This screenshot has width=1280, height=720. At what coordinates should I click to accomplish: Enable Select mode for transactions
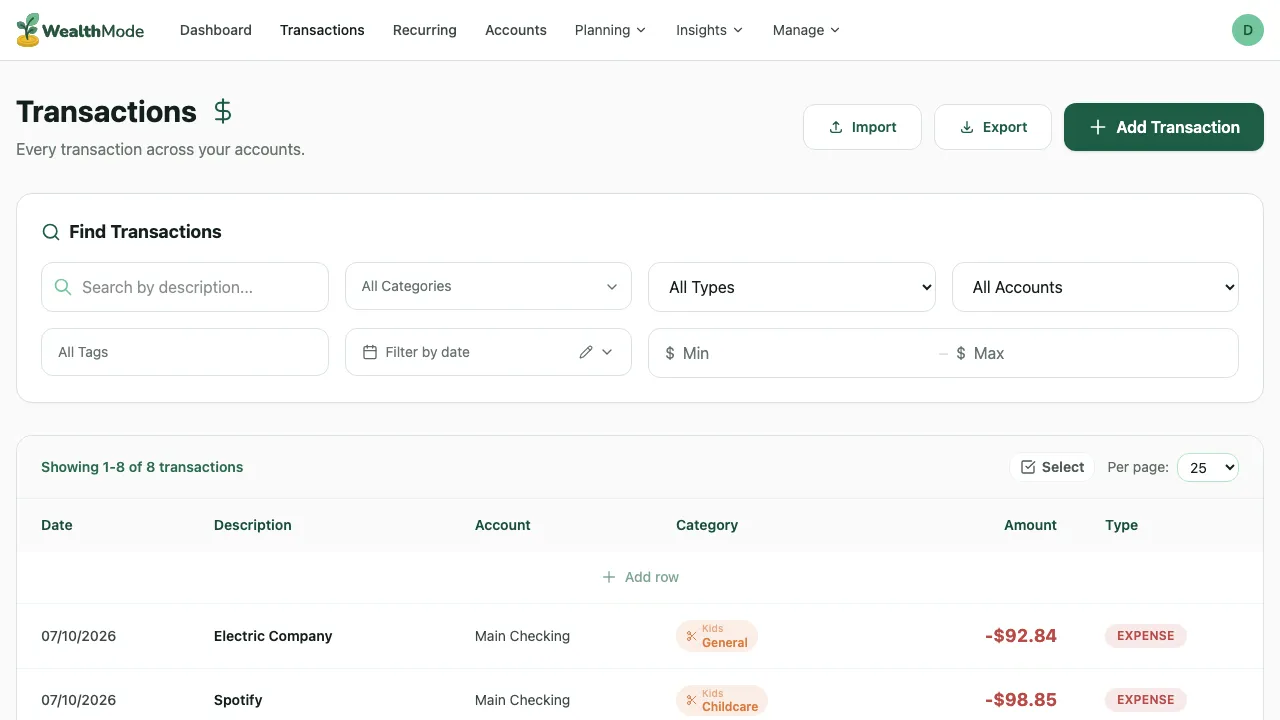click(x=1052, y=467)
